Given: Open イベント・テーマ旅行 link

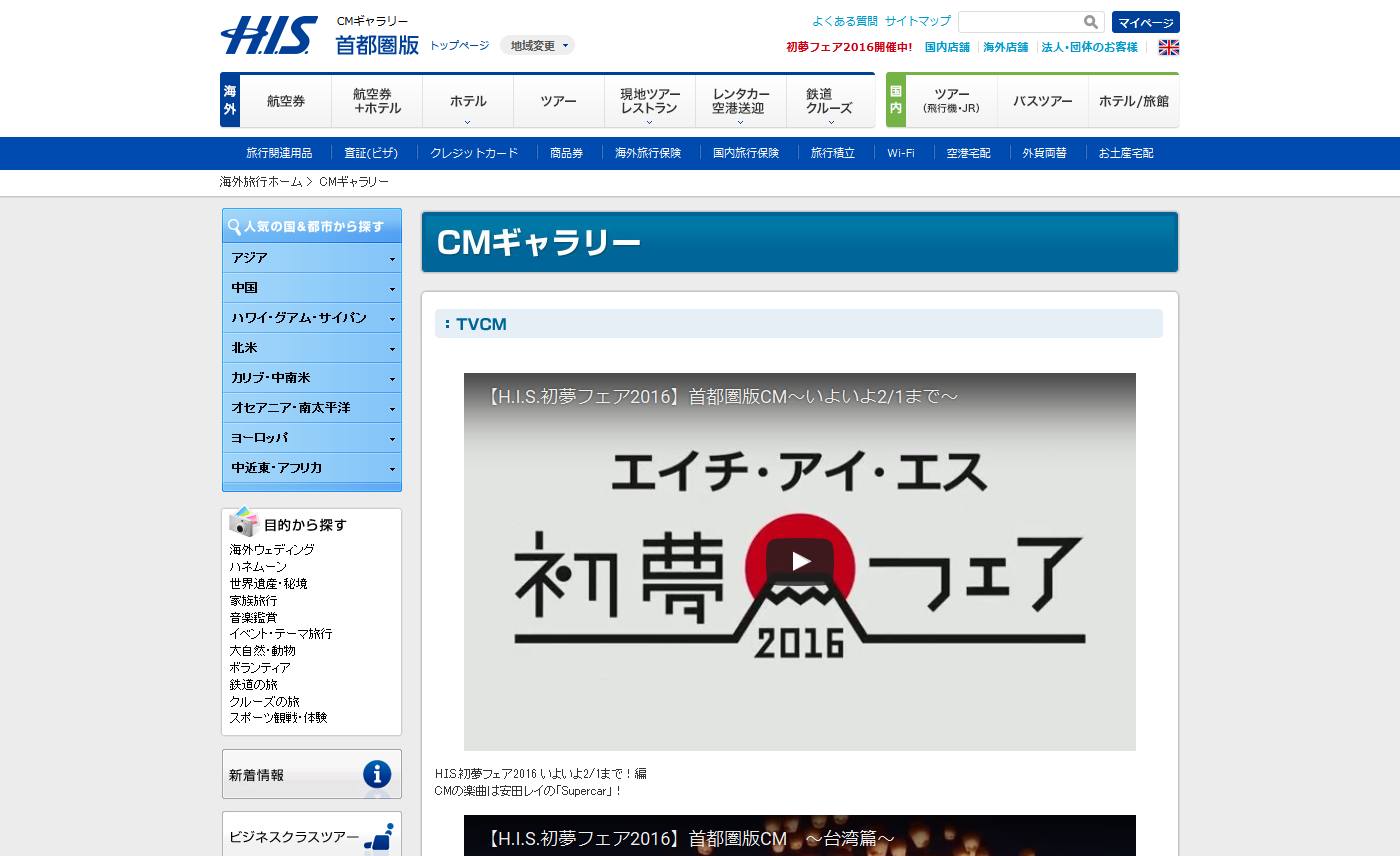Looking at the screenshot, I should pos(281,634).
